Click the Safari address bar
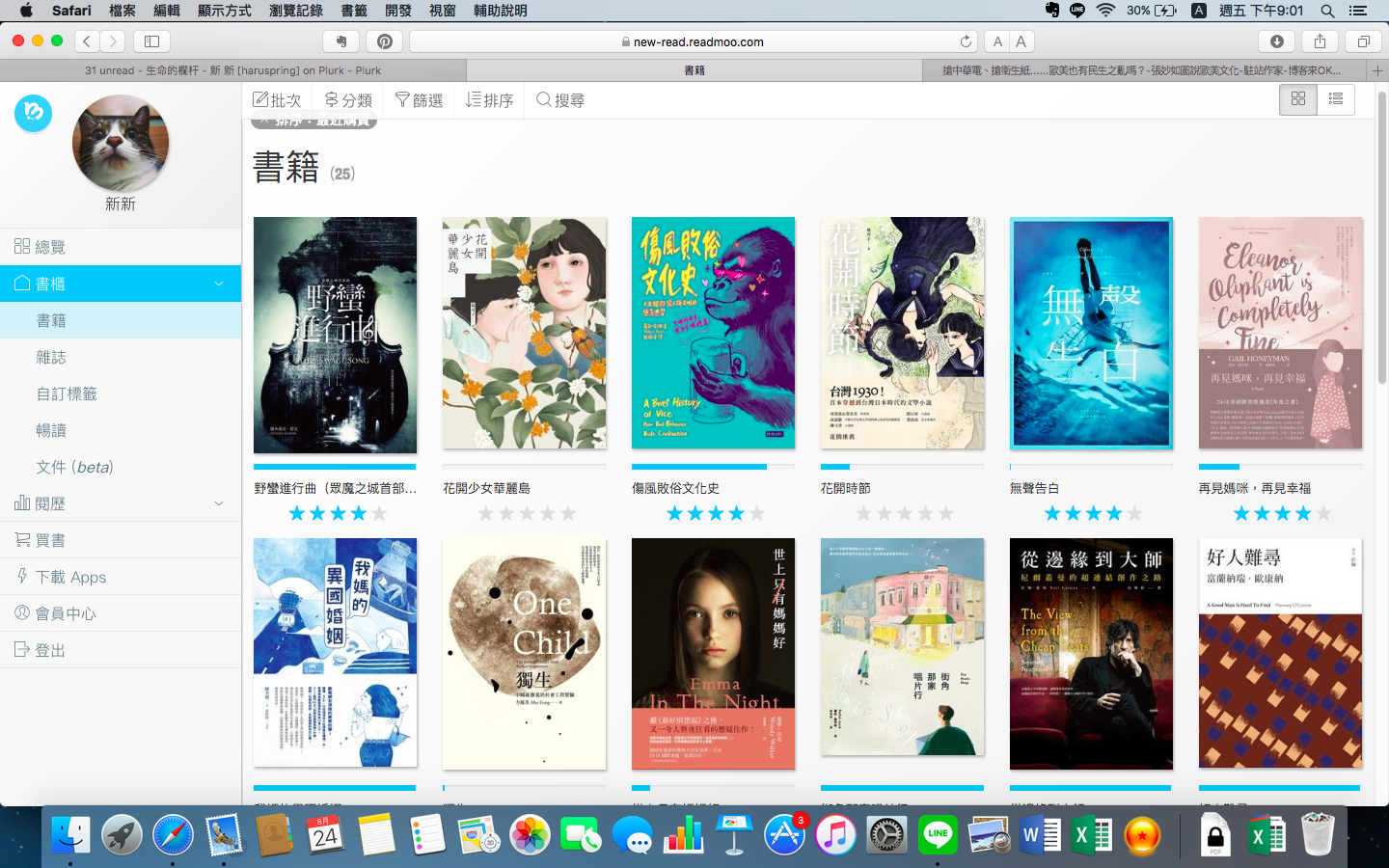The image size is (1389, 868). pyautogui.click(x=692, y=41)
